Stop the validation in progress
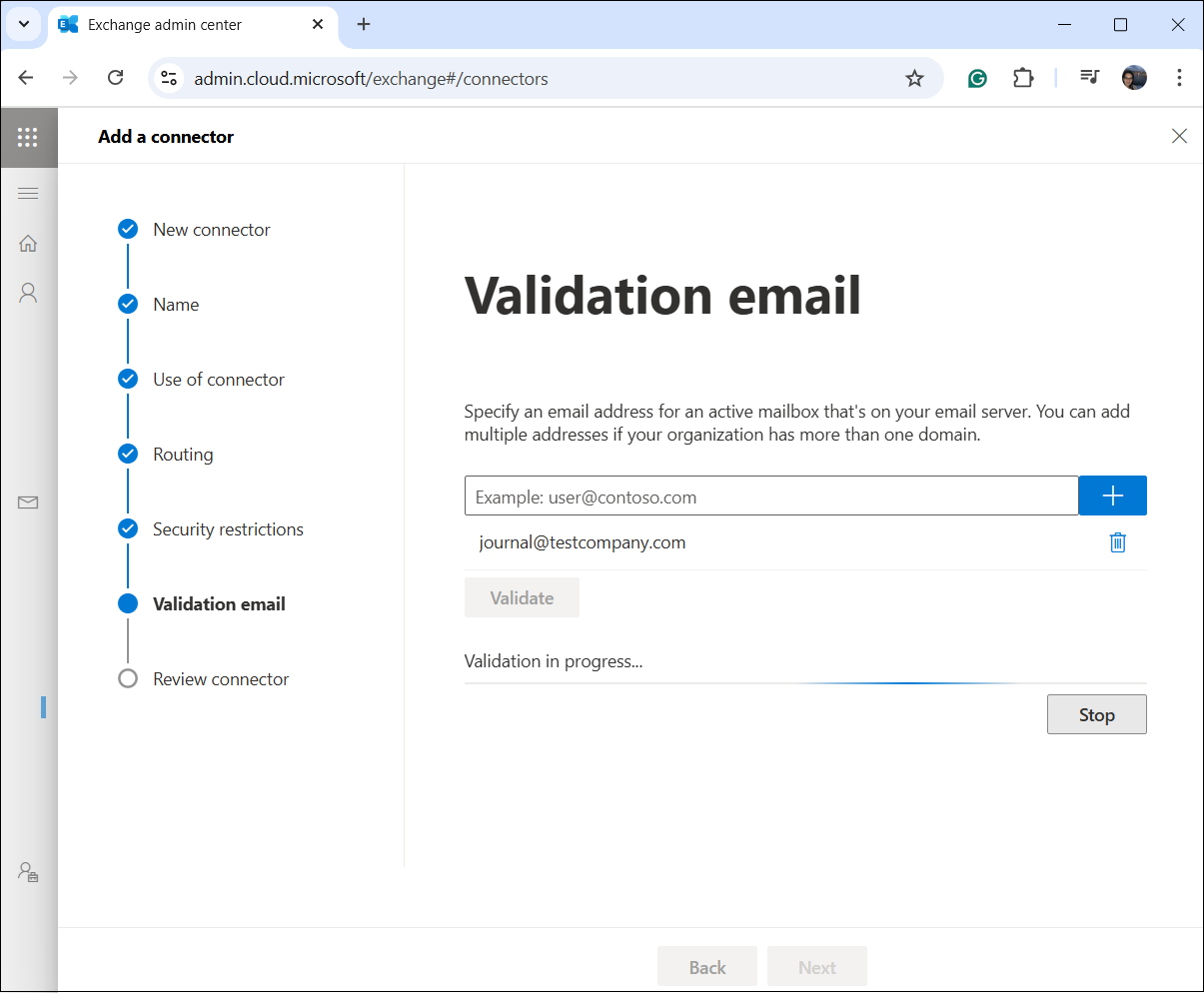 point(1096,714)
